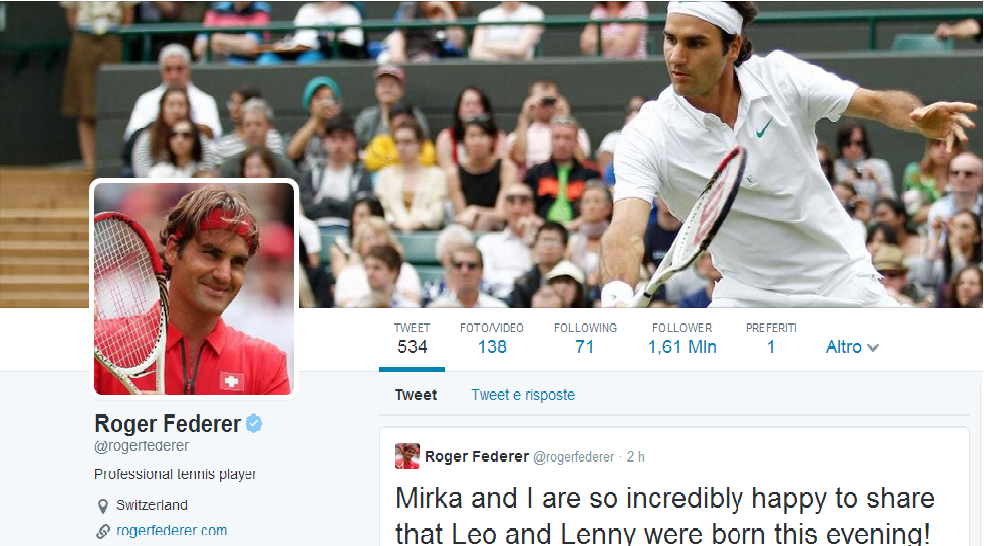Screen dimensions: 984x546
Task: Click the location pin icon beside Switzerland
Action: click(x=102, y=506)
